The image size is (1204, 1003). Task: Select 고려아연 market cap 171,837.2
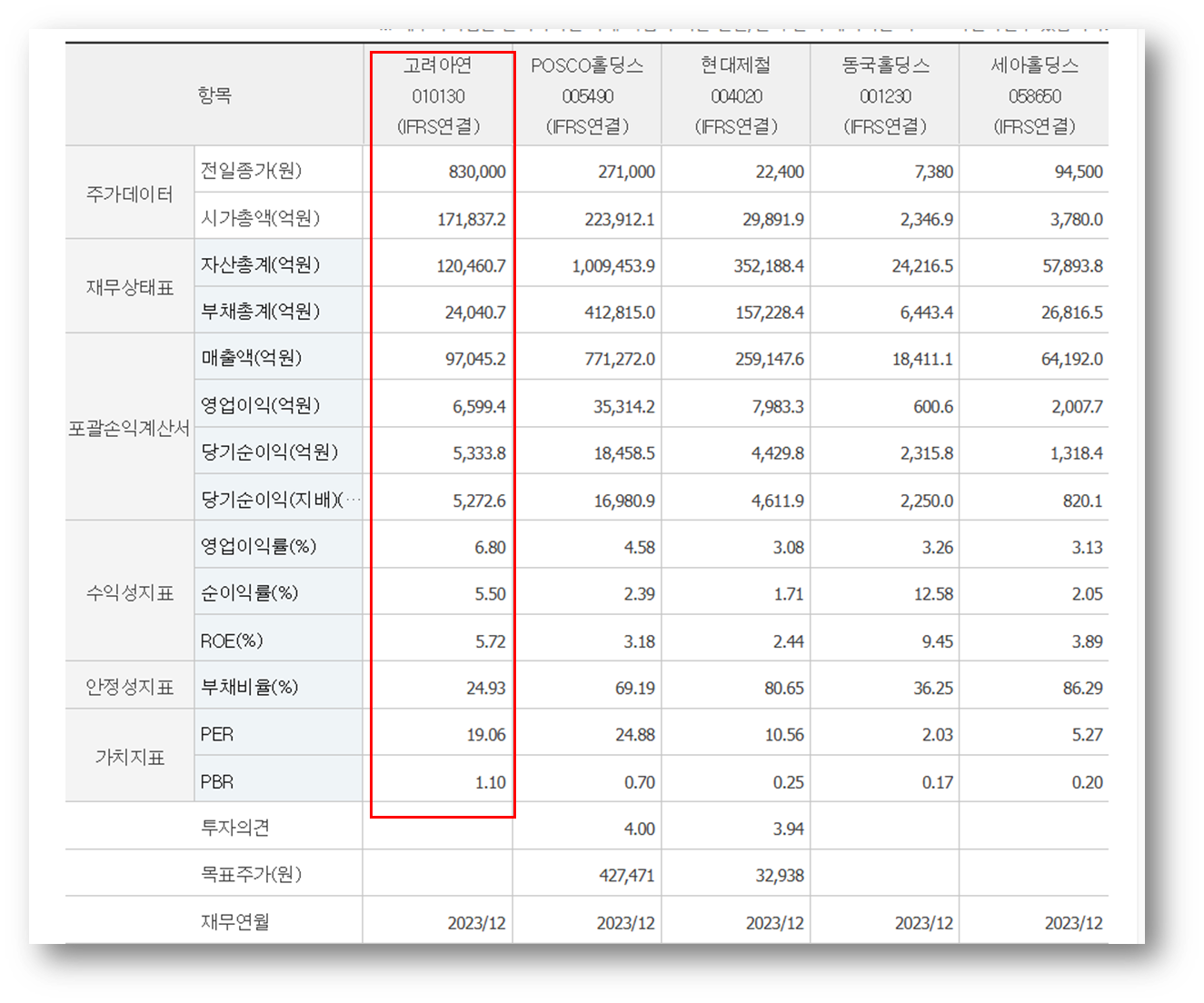(471, 219)
